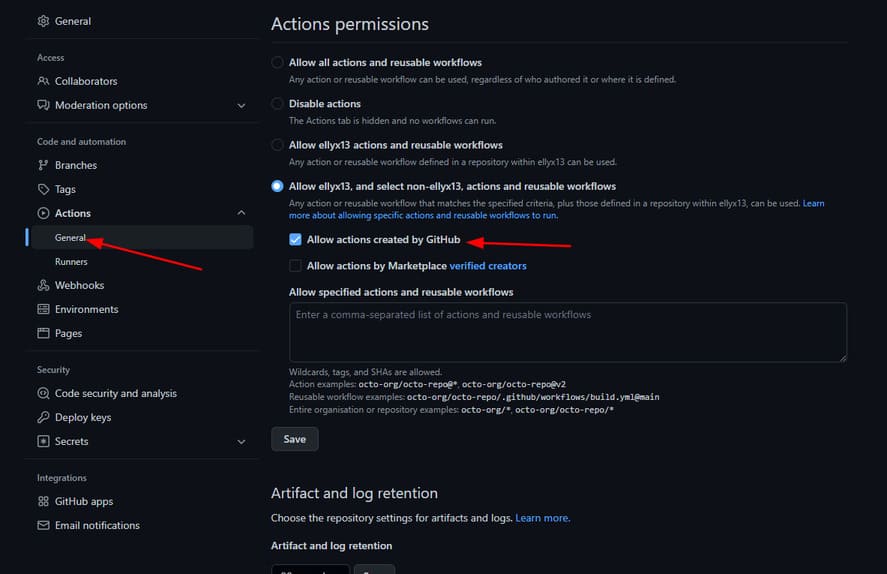Open Learn more link under Artifact retention
This screenshot has height=574, width=887.
click(x=542, y=518)
